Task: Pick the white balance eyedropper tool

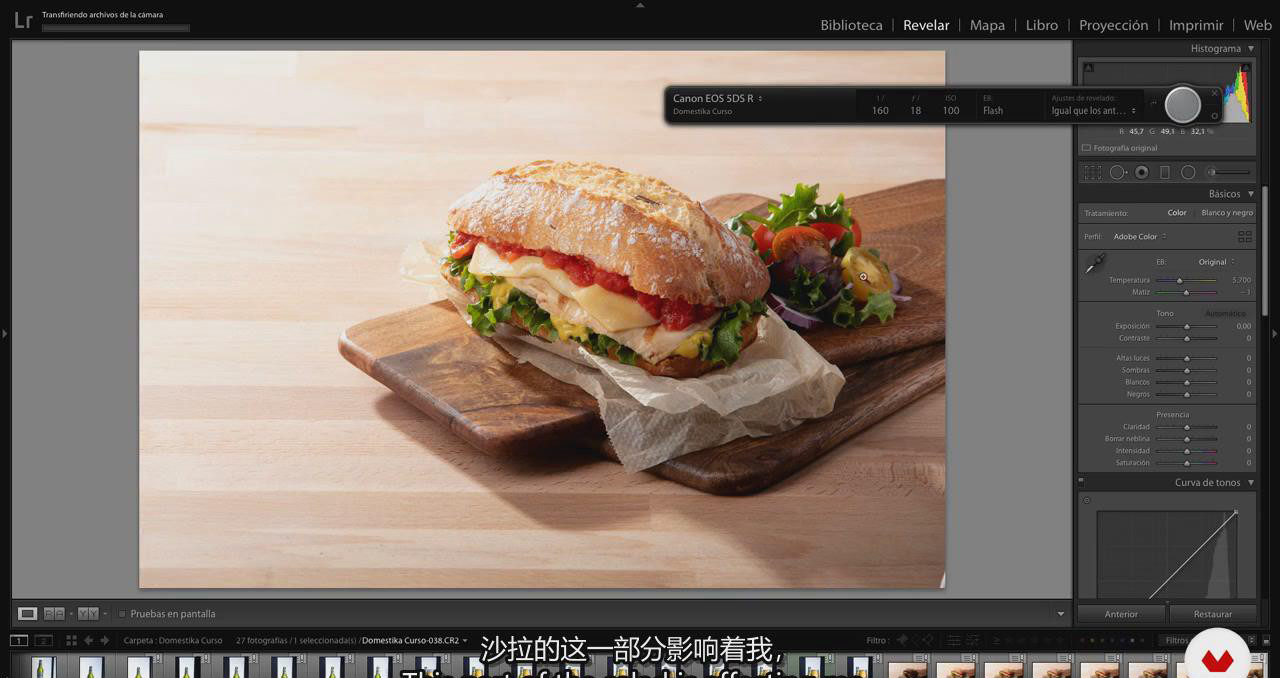Action: pyautogui.click(x=1095, y=264)
